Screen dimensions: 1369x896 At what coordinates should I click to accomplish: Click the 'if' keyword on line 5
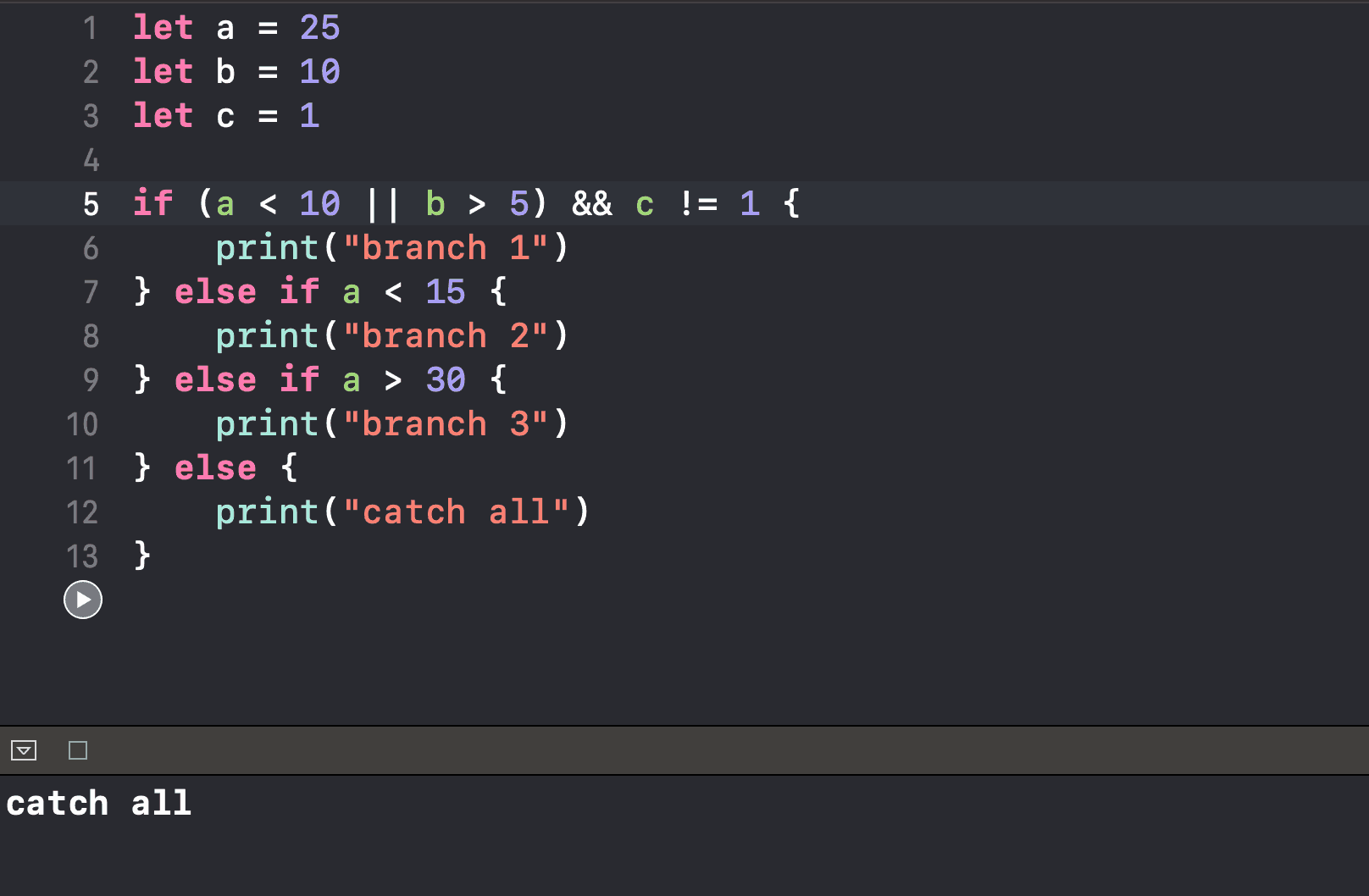click(x=153, y=204)
